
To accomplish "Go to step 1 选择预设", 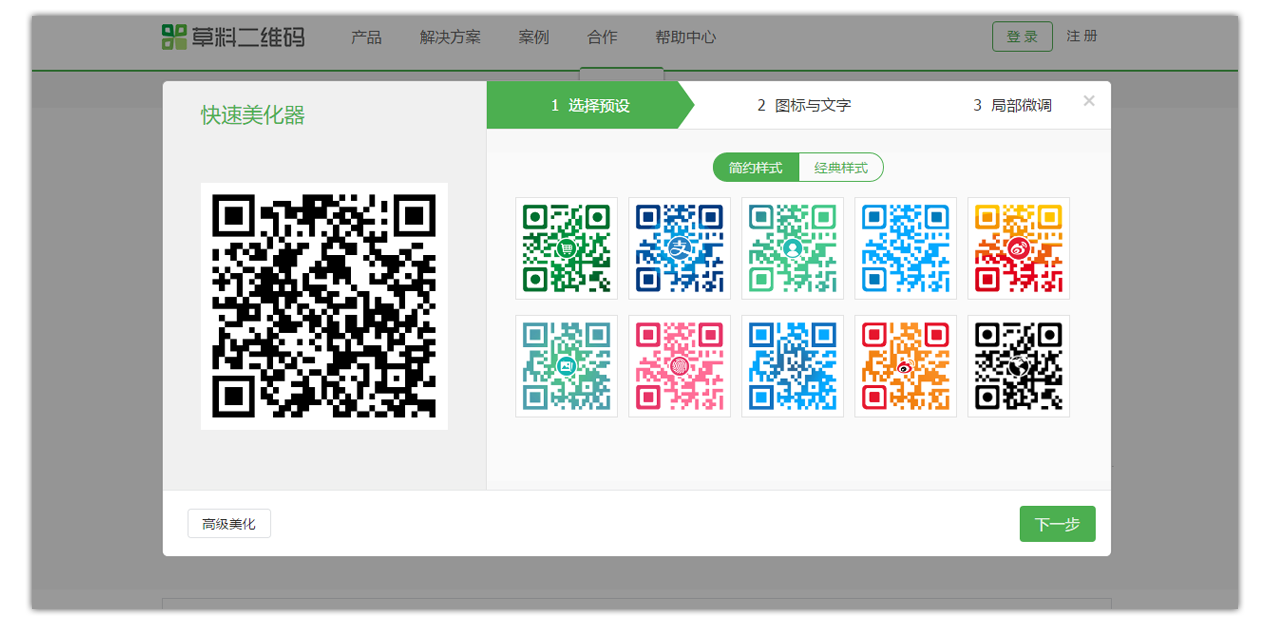I will 590,105.
